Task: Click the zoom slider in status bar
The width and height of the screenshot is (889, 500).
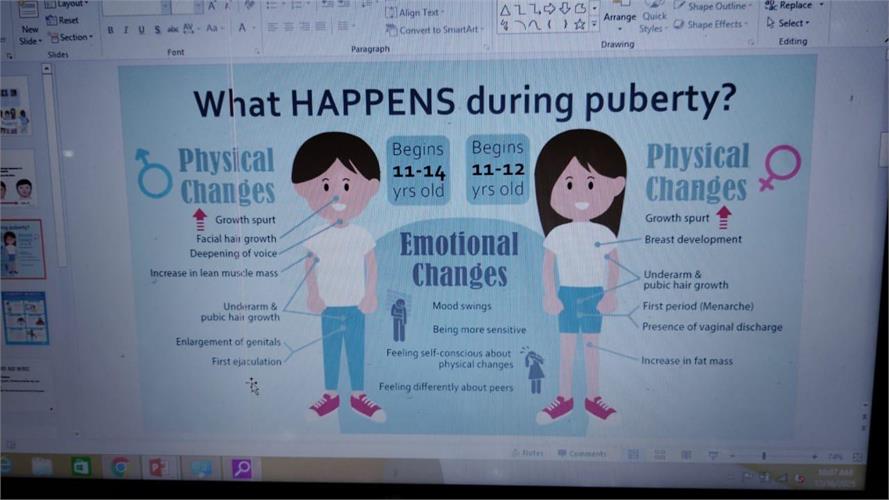Action: (765, 456)
